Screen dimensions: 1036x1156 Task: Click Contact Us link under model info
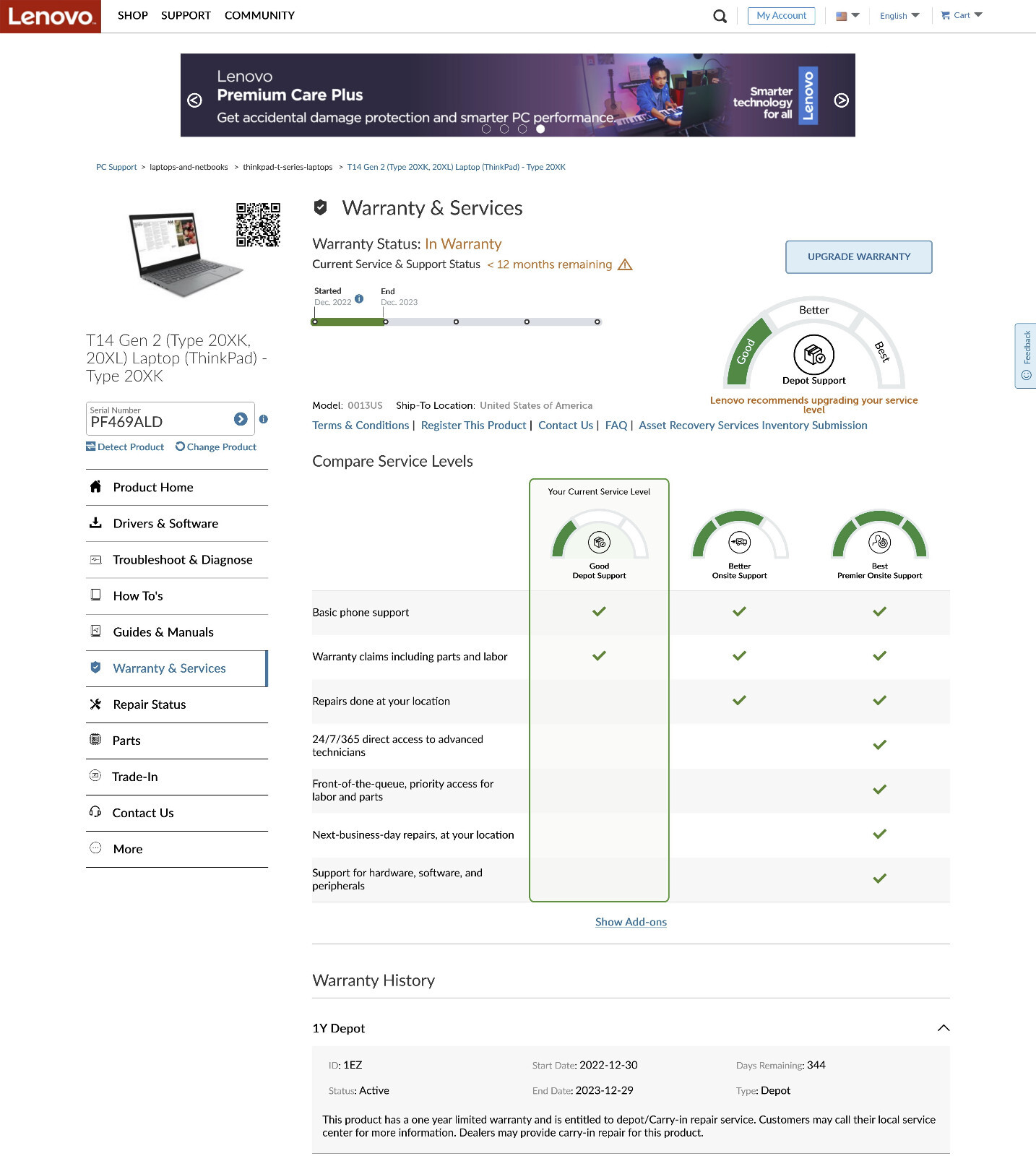(566, 426)
